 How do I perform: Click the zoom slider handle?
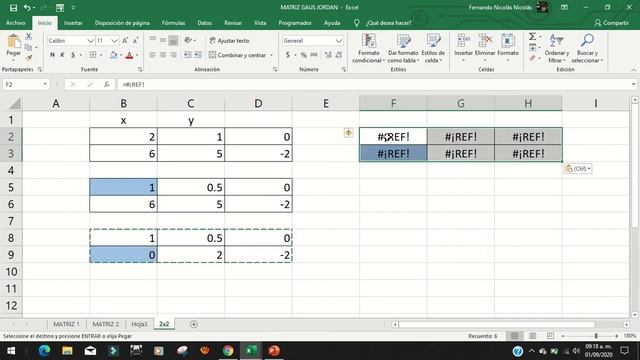(x=596, y=336)
